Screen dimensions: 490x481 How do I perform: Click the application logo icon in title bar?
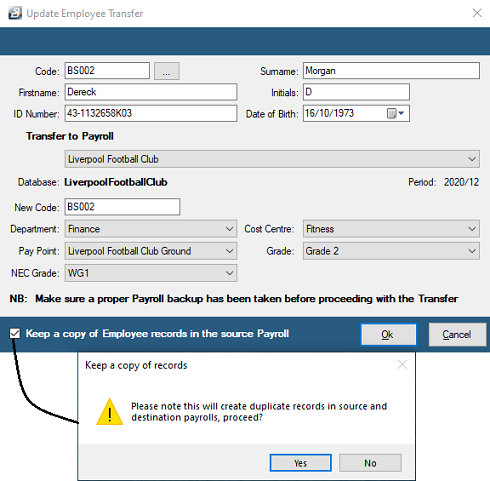coord(15,13)
